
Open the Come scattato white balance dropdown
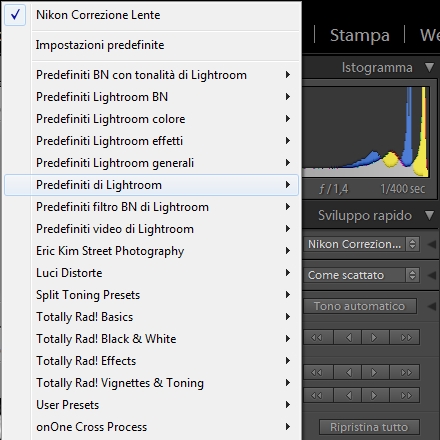tap(362, 275)
